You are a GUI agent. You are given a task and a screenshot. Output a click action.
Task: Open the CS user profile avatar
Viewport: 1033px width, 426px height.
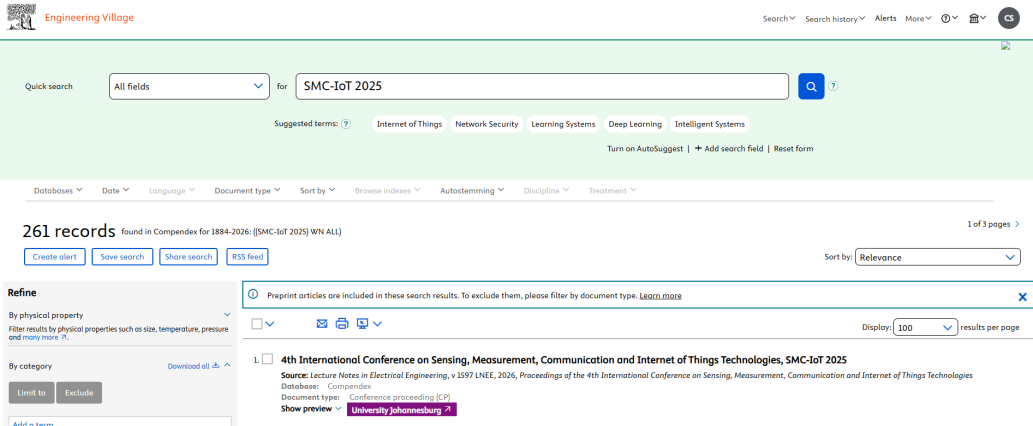pos(1009,18)
